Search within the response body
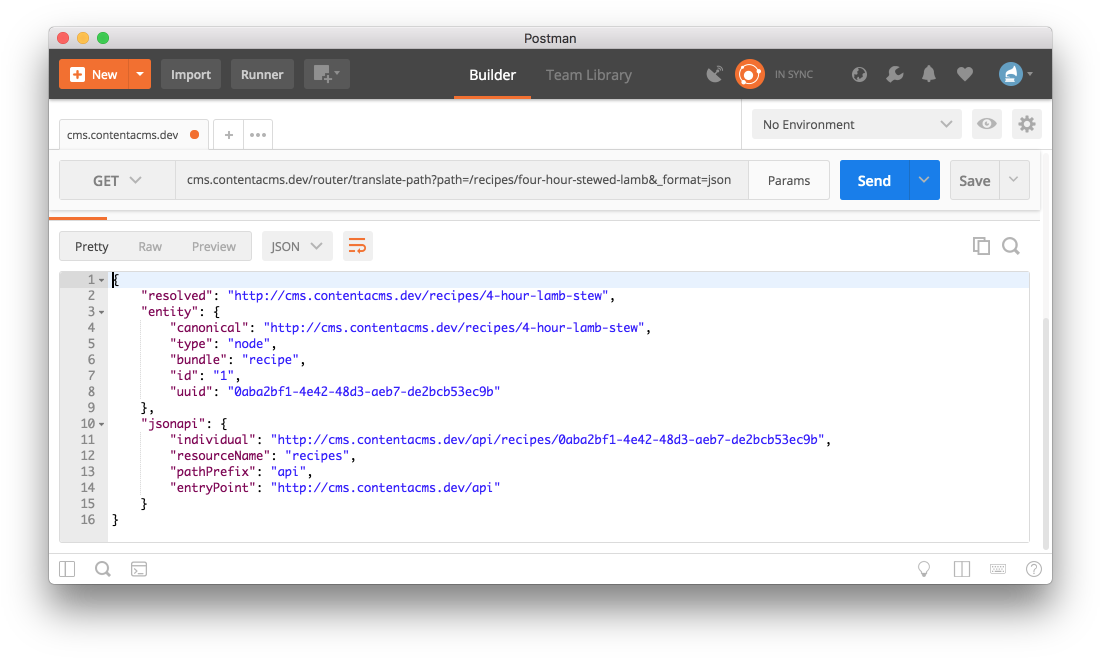1100x658 pixels. [x=1011, y=246]
